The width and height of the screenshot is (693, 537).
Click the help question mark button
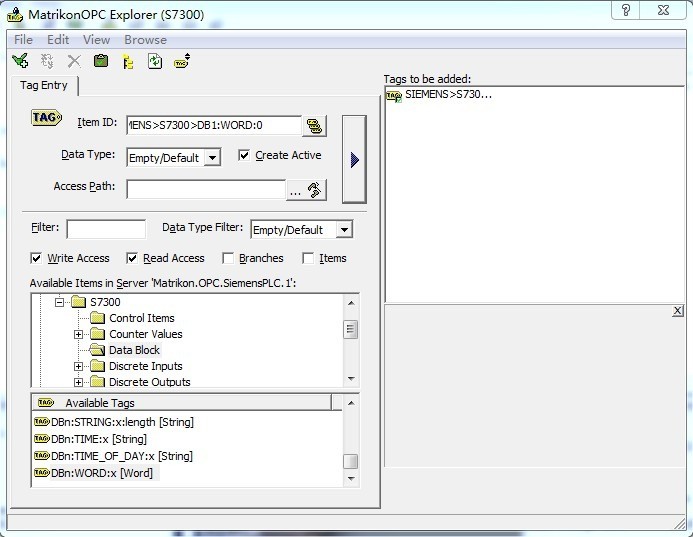[x=626, y=10]
